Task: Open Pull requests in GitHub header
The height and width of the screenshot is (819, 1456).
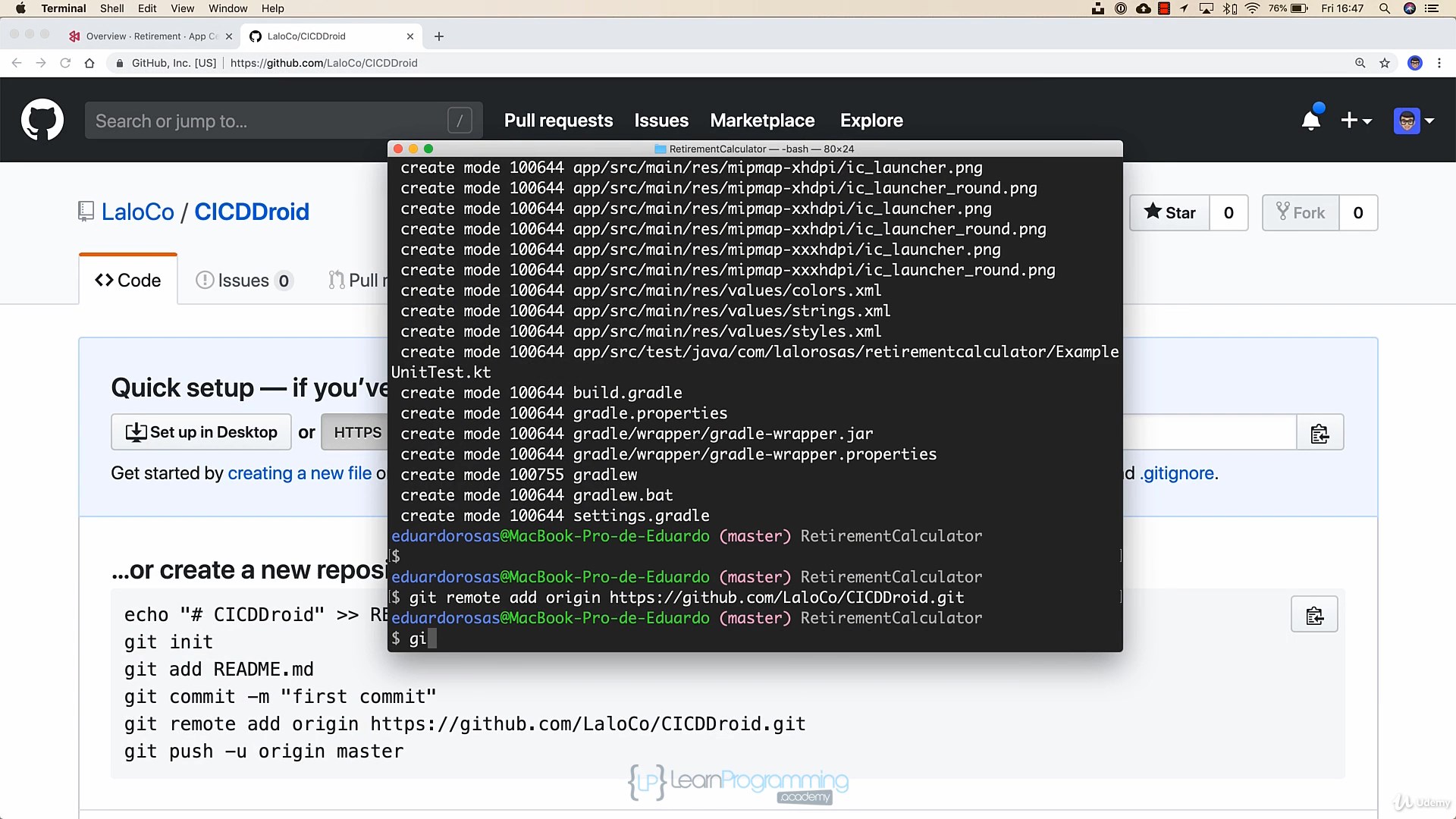Action: pyautogui.click(x=558, y=121)
